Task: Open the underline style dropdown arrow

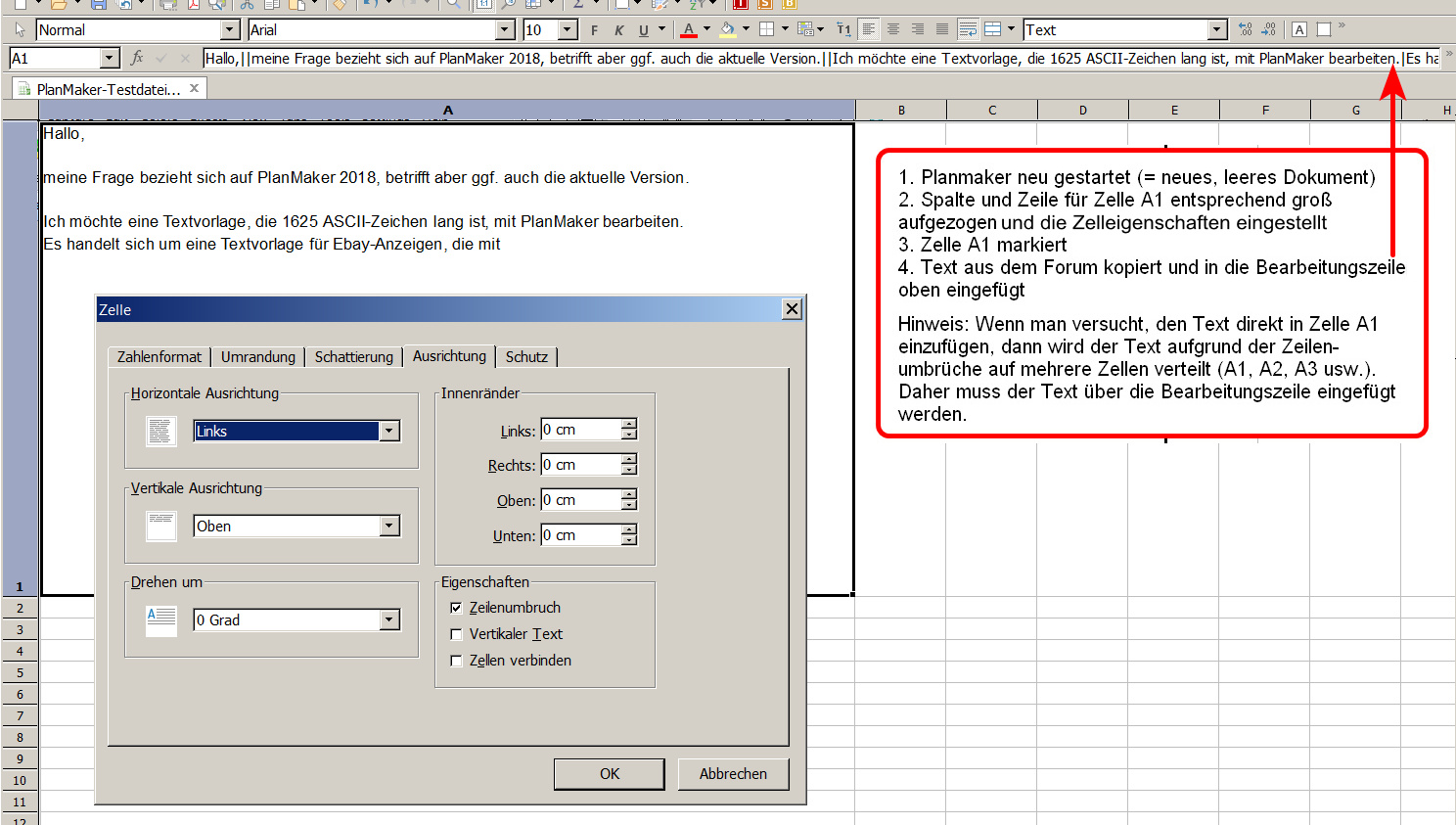Action: pos(661,30)
